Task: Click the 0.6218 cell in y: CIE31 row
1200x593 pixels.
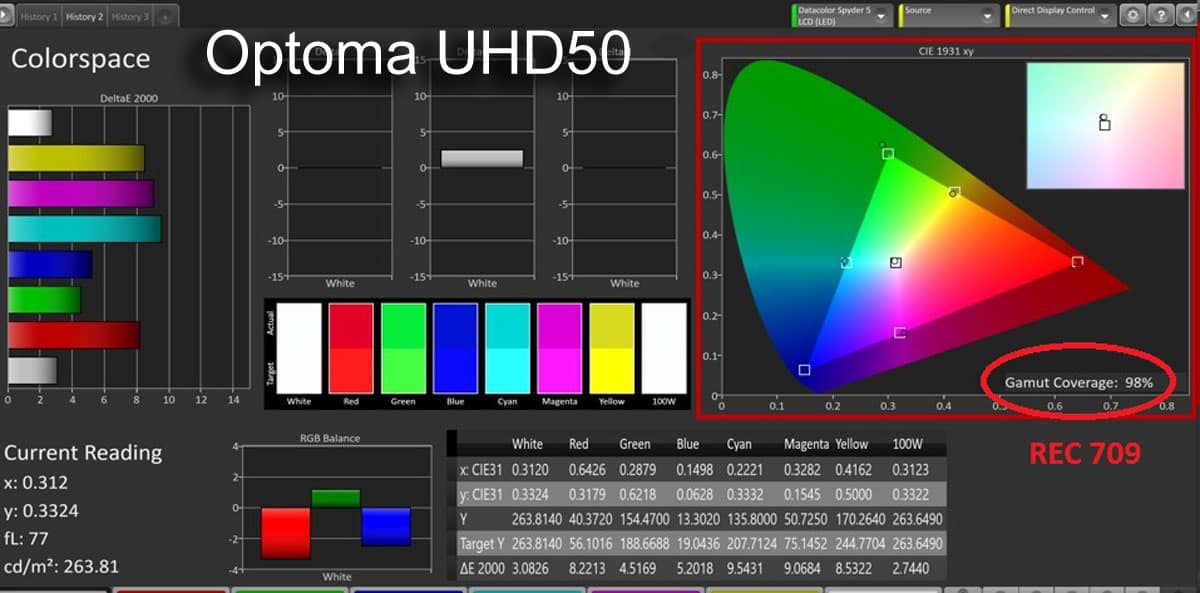Action: [640, 494]
